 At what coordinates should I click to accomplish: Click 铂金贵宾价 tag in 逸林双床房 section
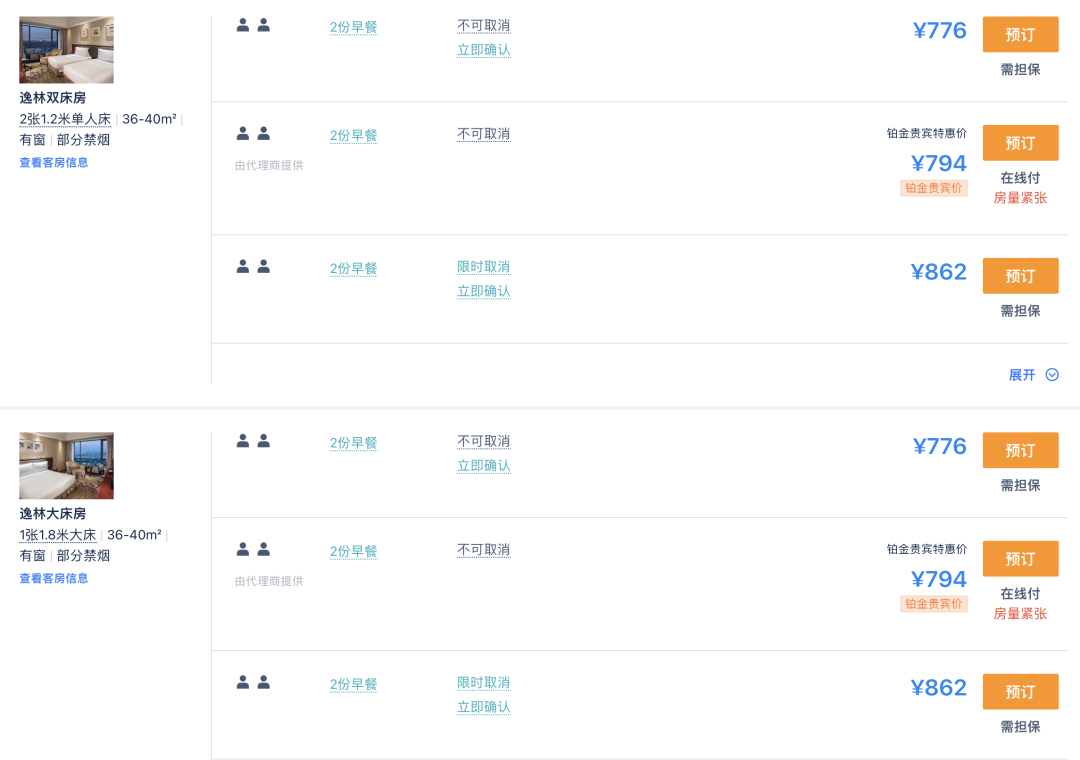pyautogui.click(x=934, y=188)
